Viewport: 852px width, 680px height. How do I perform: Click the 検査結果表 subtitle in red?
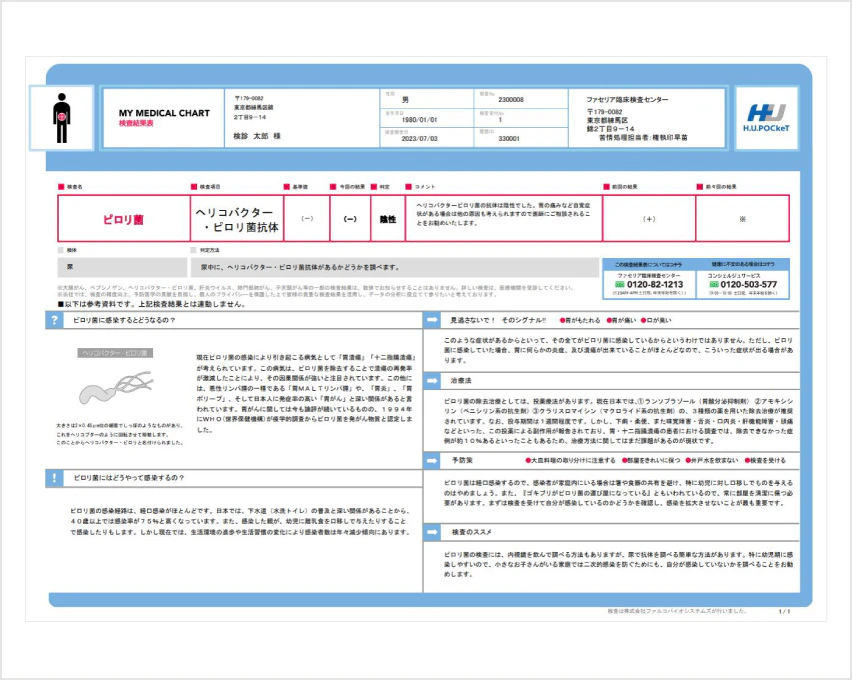pyautogui.click(x=136, y=123)
